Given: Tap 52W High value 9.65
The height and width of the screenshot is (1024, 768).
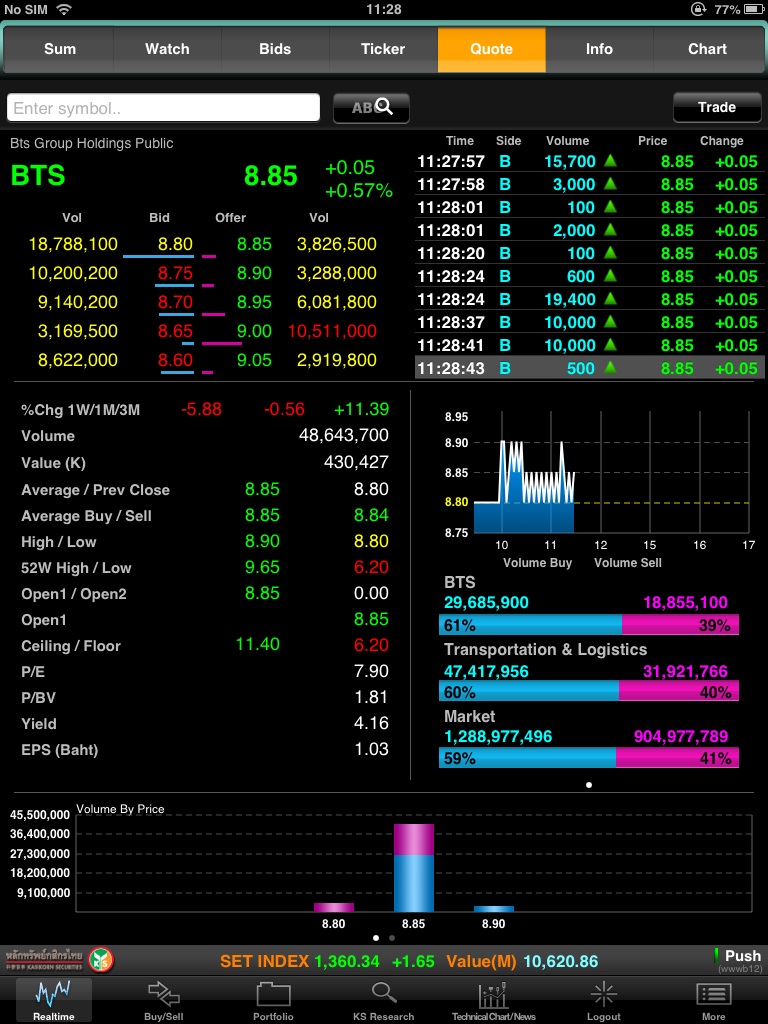Looking at the screenshot, I should [x=263, y=568].
